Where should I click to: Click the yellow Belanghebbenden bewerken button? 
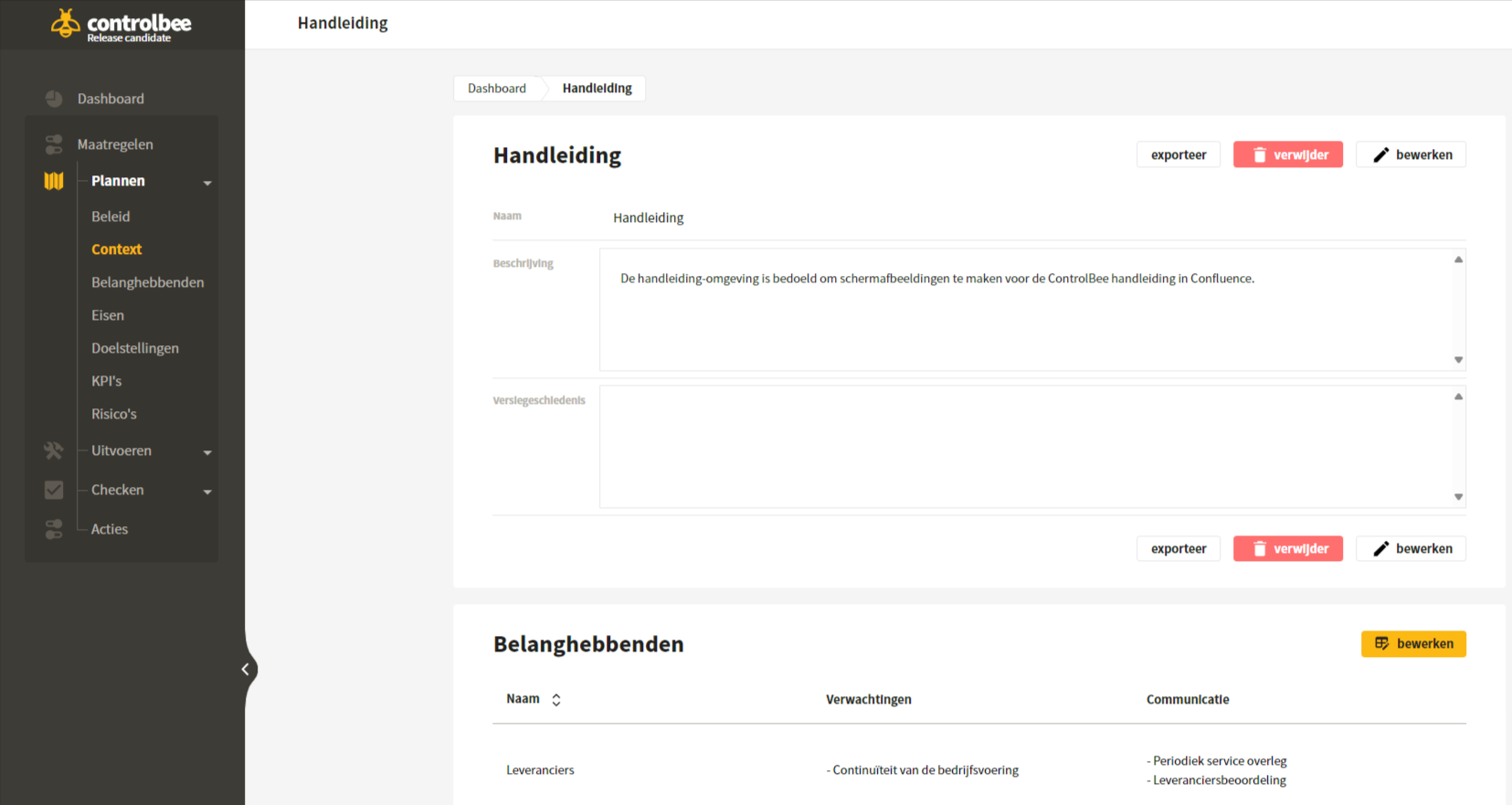point(1413,644)
